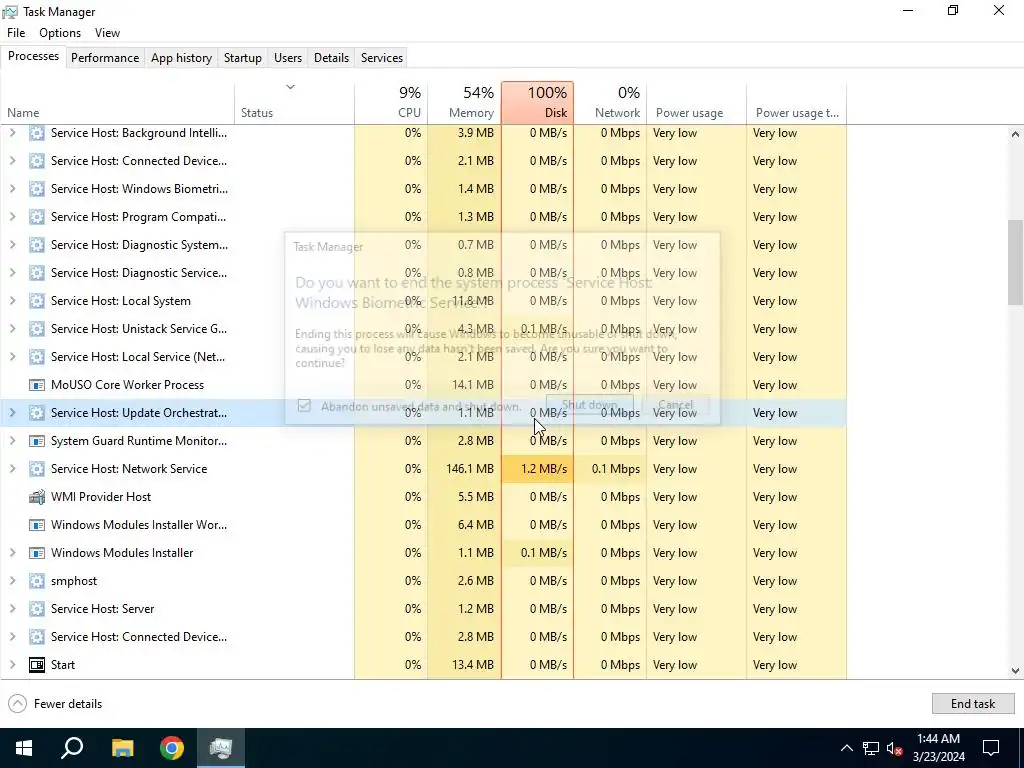Screen dimensions: 1024x768
Task: Click the Service Host: Update Orchestrat... gear icon
Action: tap(37, 413)
